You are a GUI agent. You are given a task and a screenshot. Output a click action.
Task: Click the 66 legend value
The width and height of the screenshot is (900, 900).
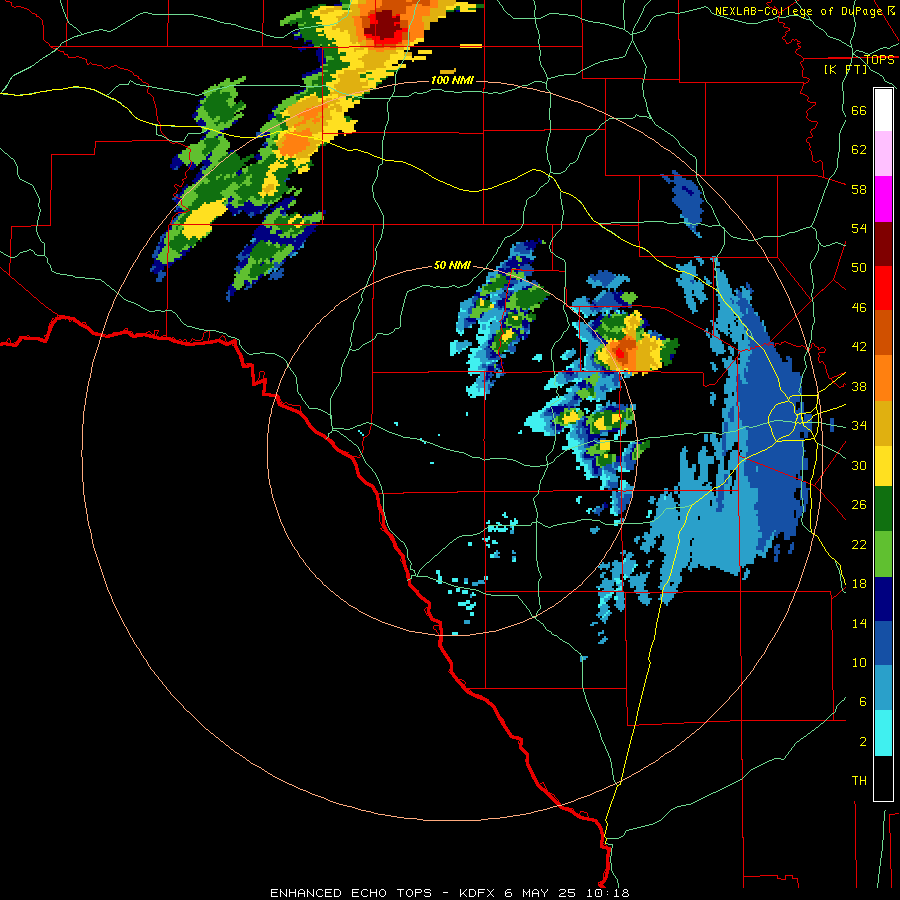859,111
